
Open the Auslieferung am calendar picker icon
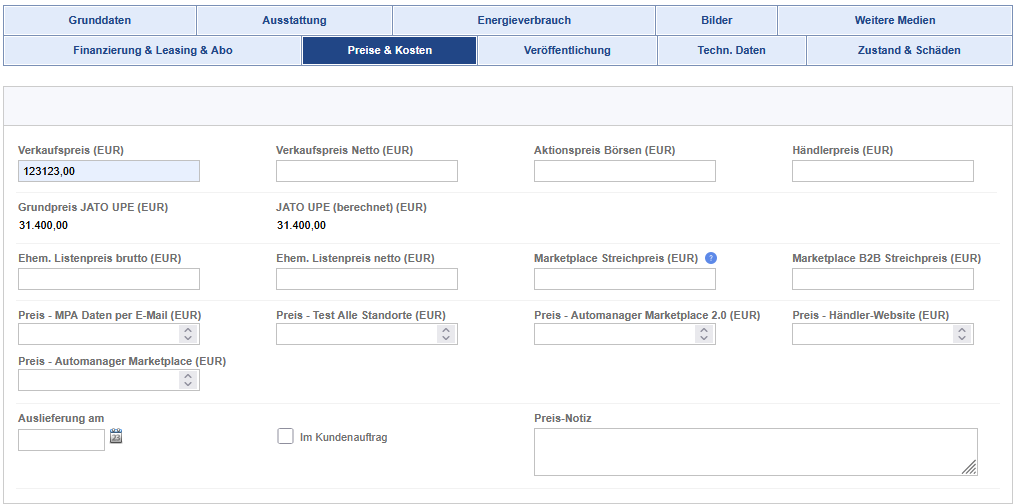point(116,436)
